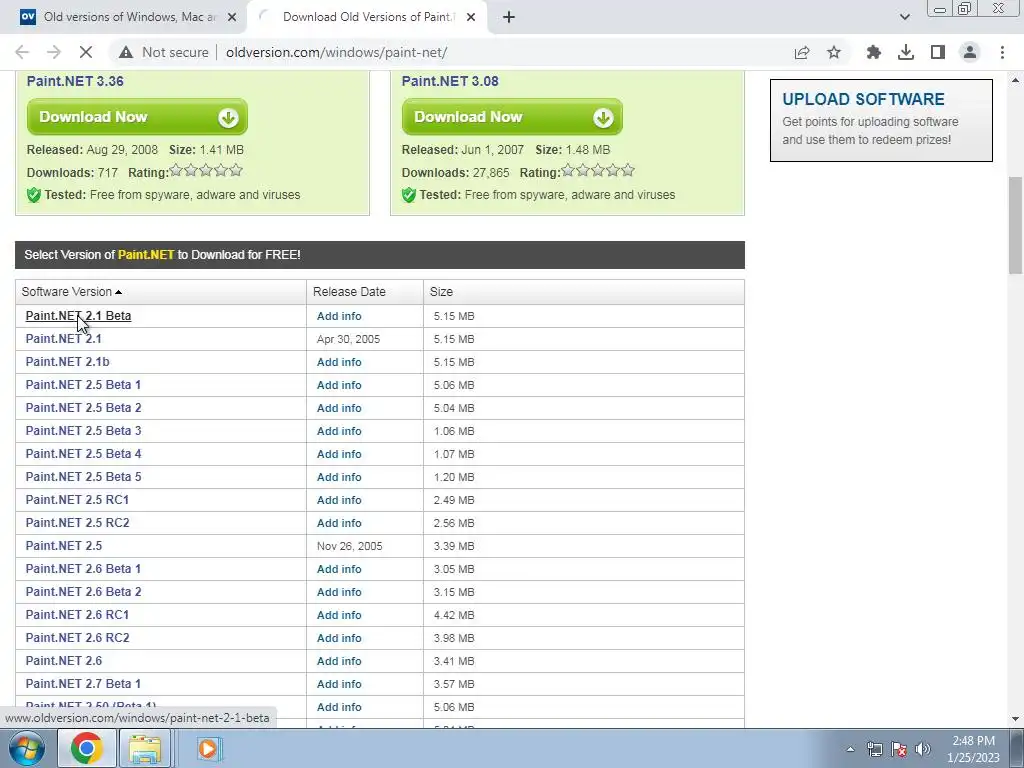Open the tab search chevron
Screen dimensions: 1024x768
point(904,17)
